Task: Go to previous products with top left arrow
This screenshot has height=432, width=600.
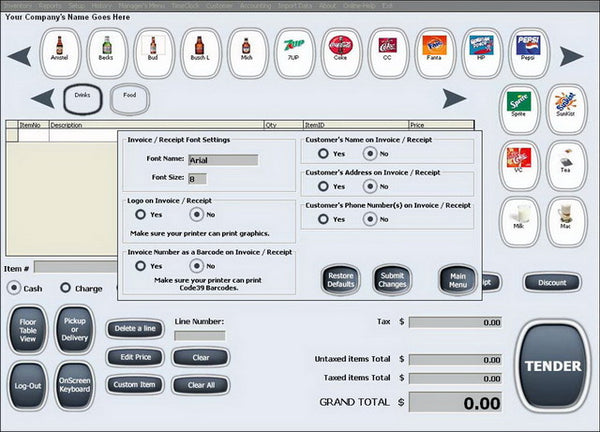Action: pyautogui.click(x=19, y=56)
